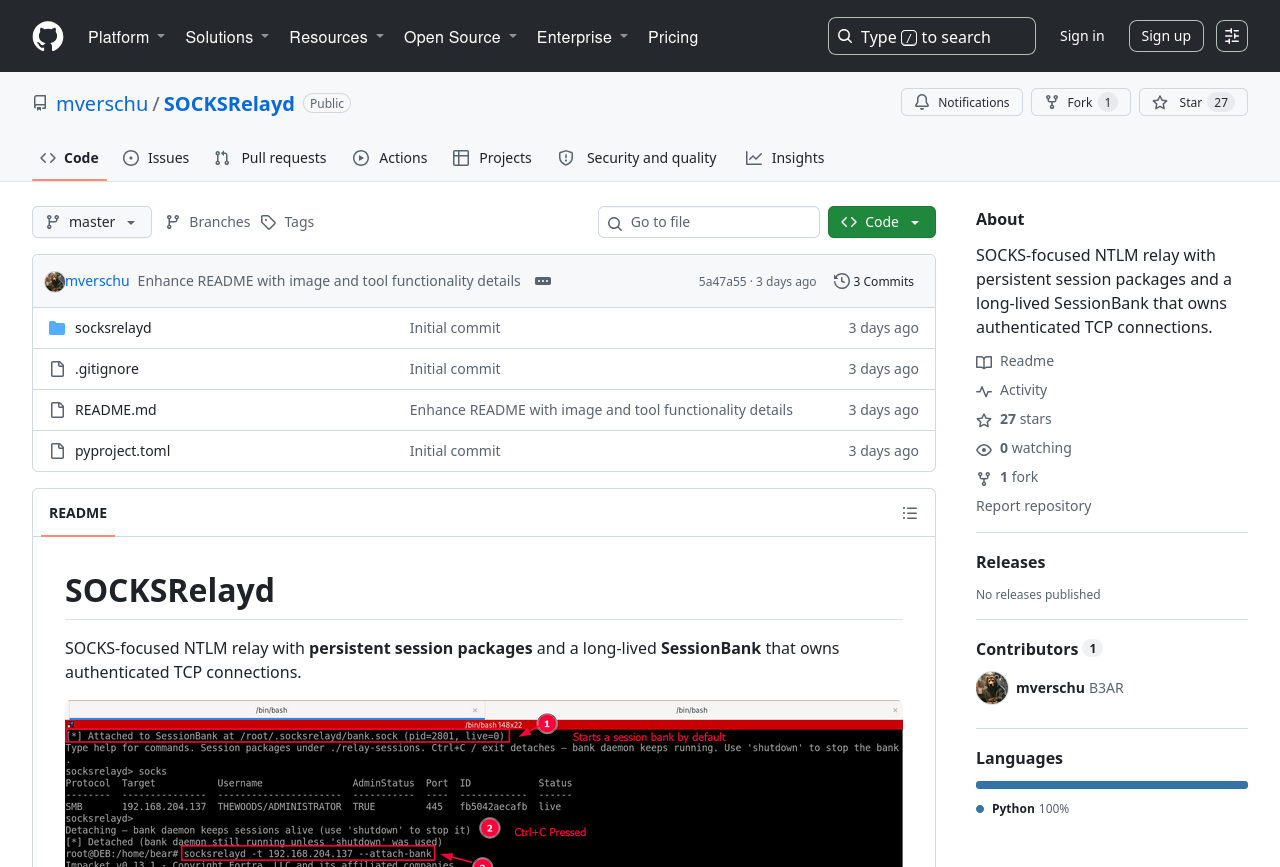Select the README tab heading

point(78,513)
